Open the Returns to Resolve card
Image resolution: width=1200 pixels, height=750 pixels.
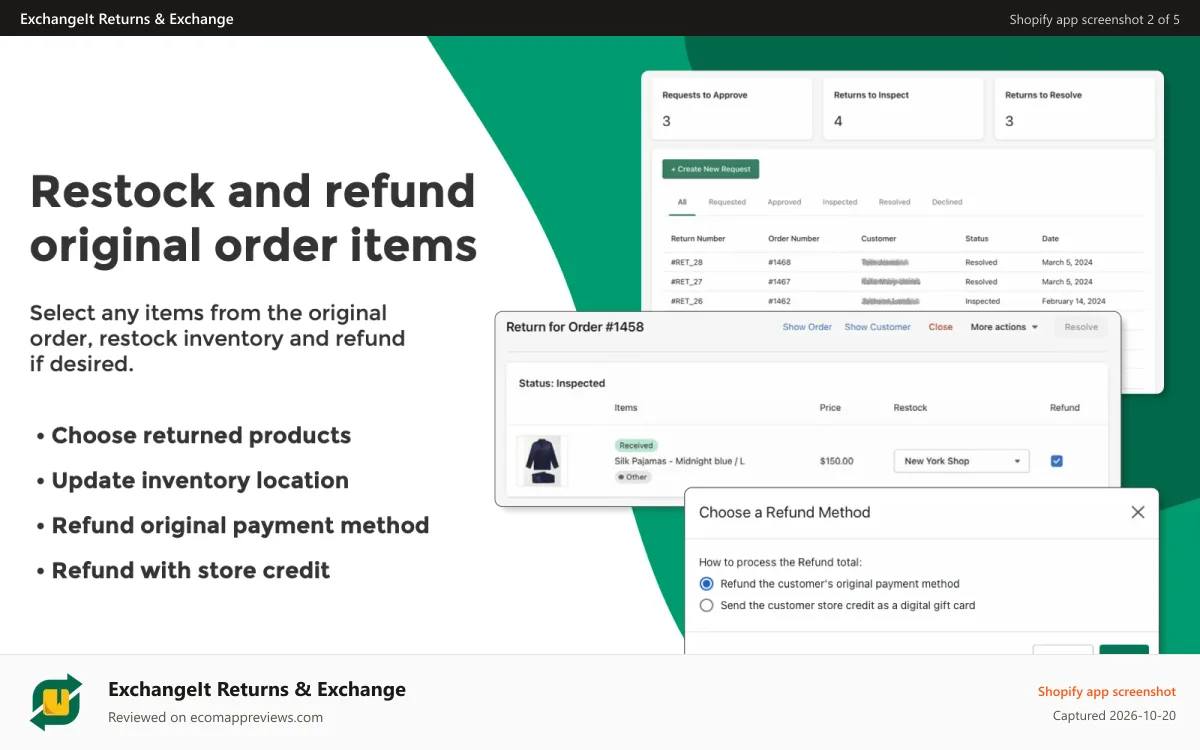[x=1075, y=108]
